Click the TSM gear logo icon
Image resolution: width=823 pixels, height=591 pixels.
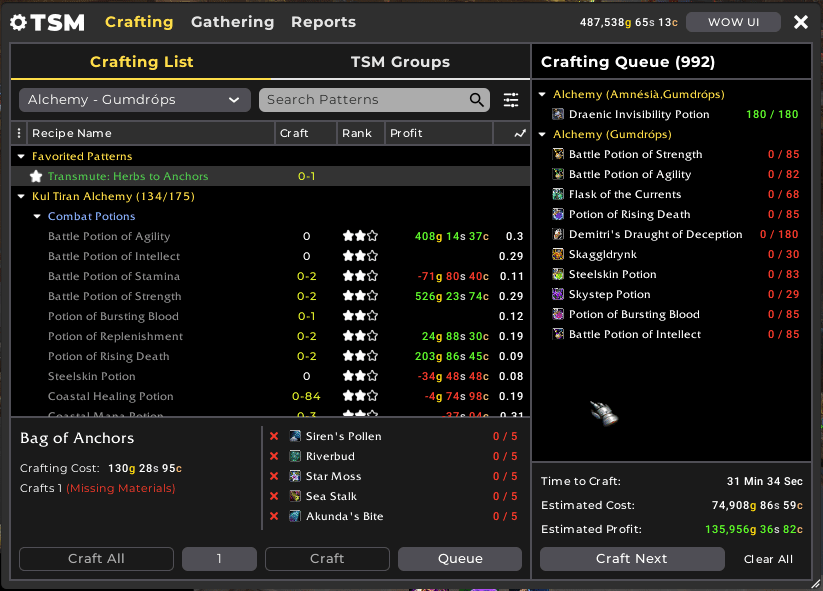[18, 22]
